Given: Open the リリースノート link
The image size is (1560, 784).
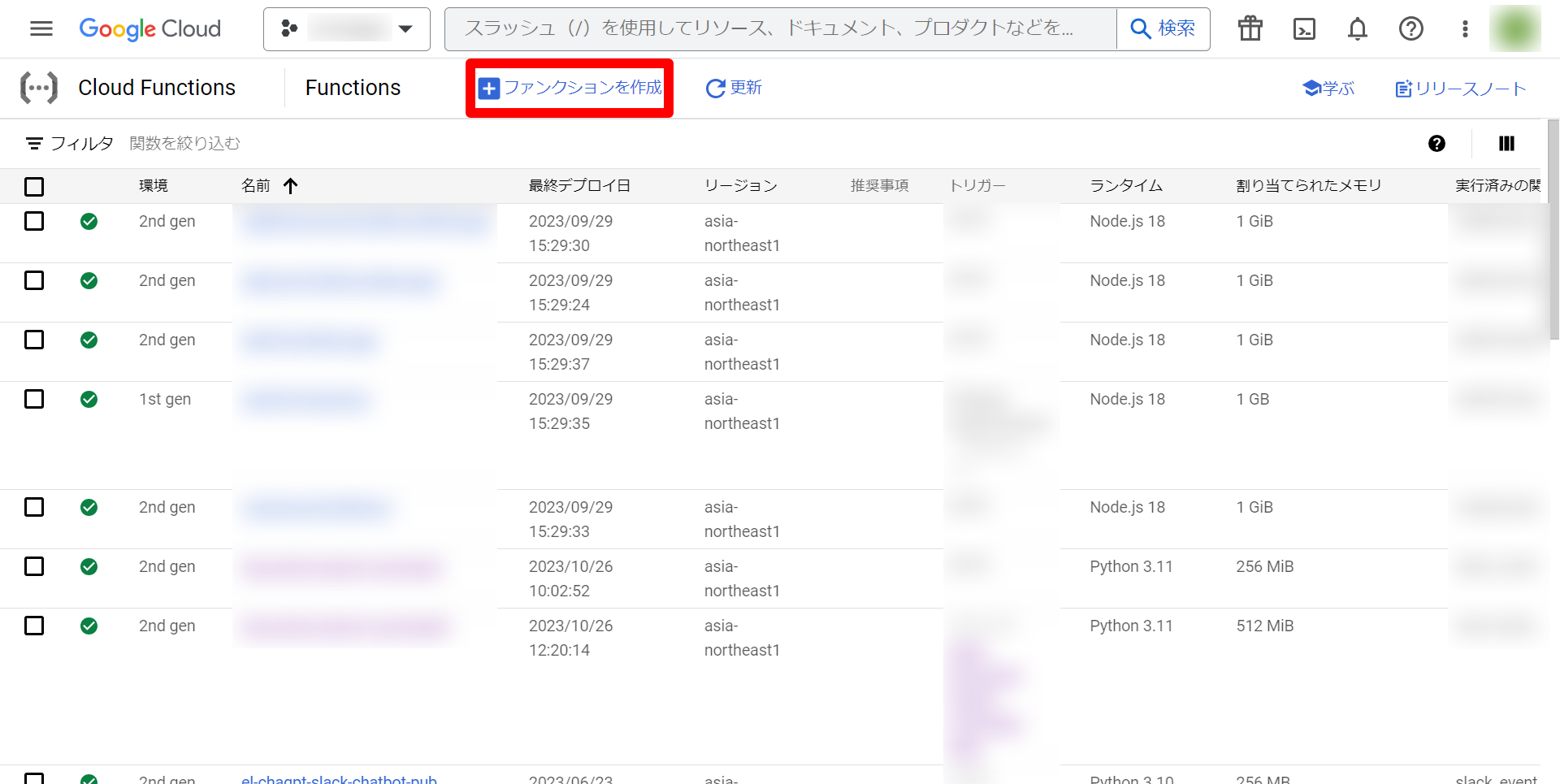Looking at the screenshot, I should click(1460, 89).
